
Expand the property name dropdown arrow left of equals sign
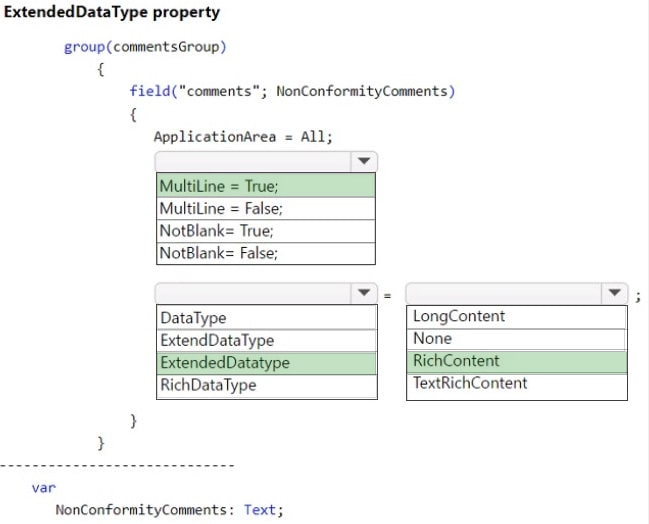(363, 293)
